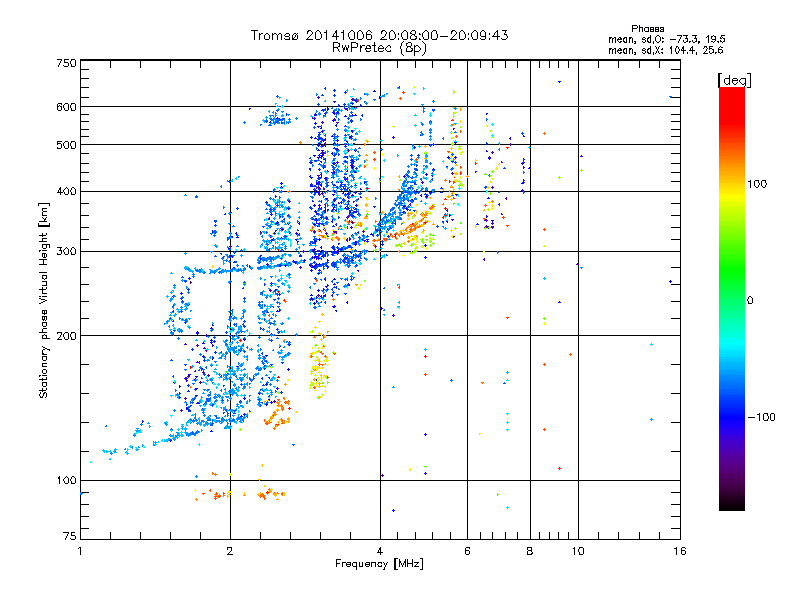Click the x-axis tick label "1"

click(x=80, y=551)
